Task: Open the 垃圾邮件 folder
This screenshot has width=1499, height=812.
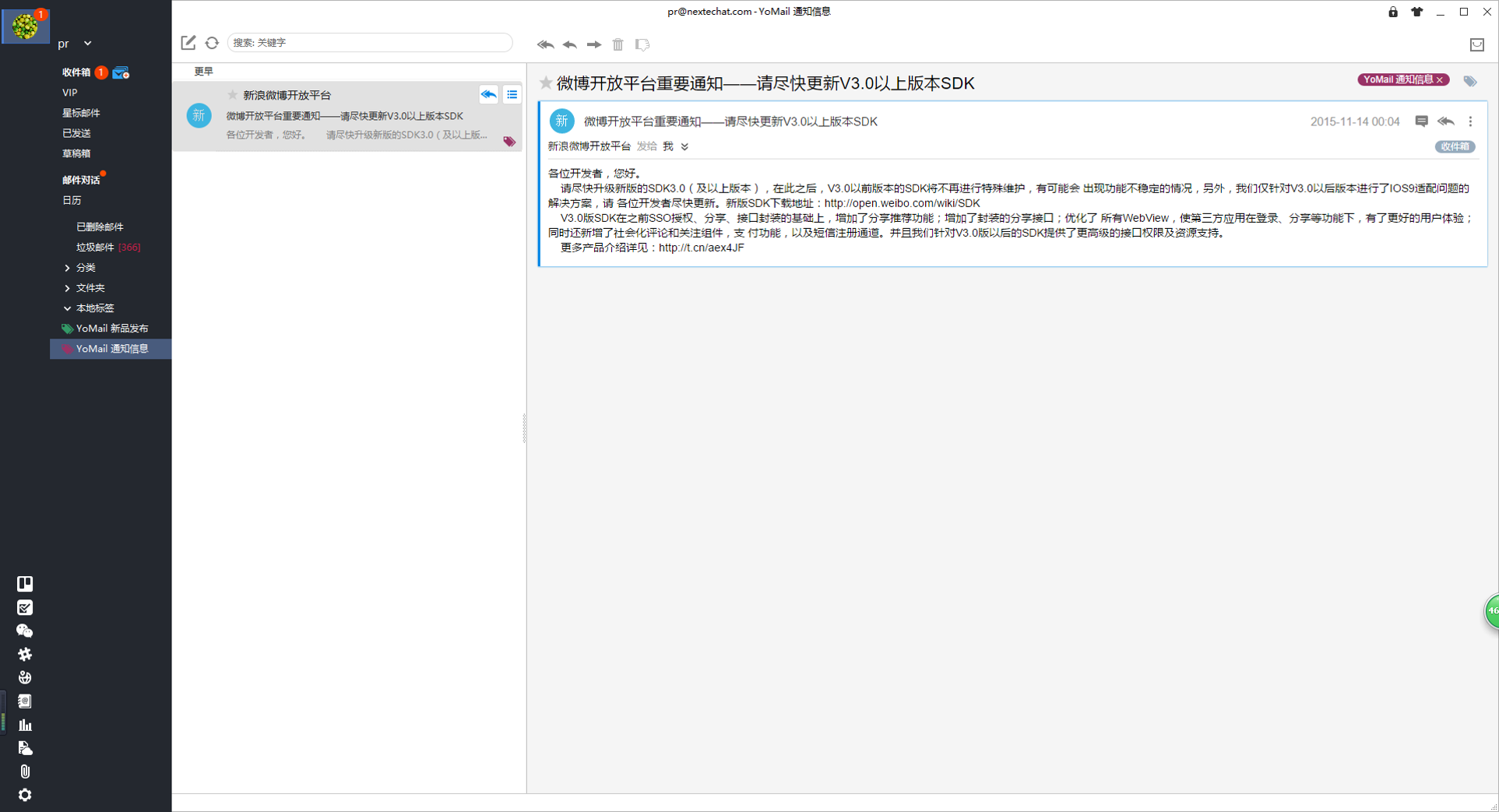Action: (95, 248)
